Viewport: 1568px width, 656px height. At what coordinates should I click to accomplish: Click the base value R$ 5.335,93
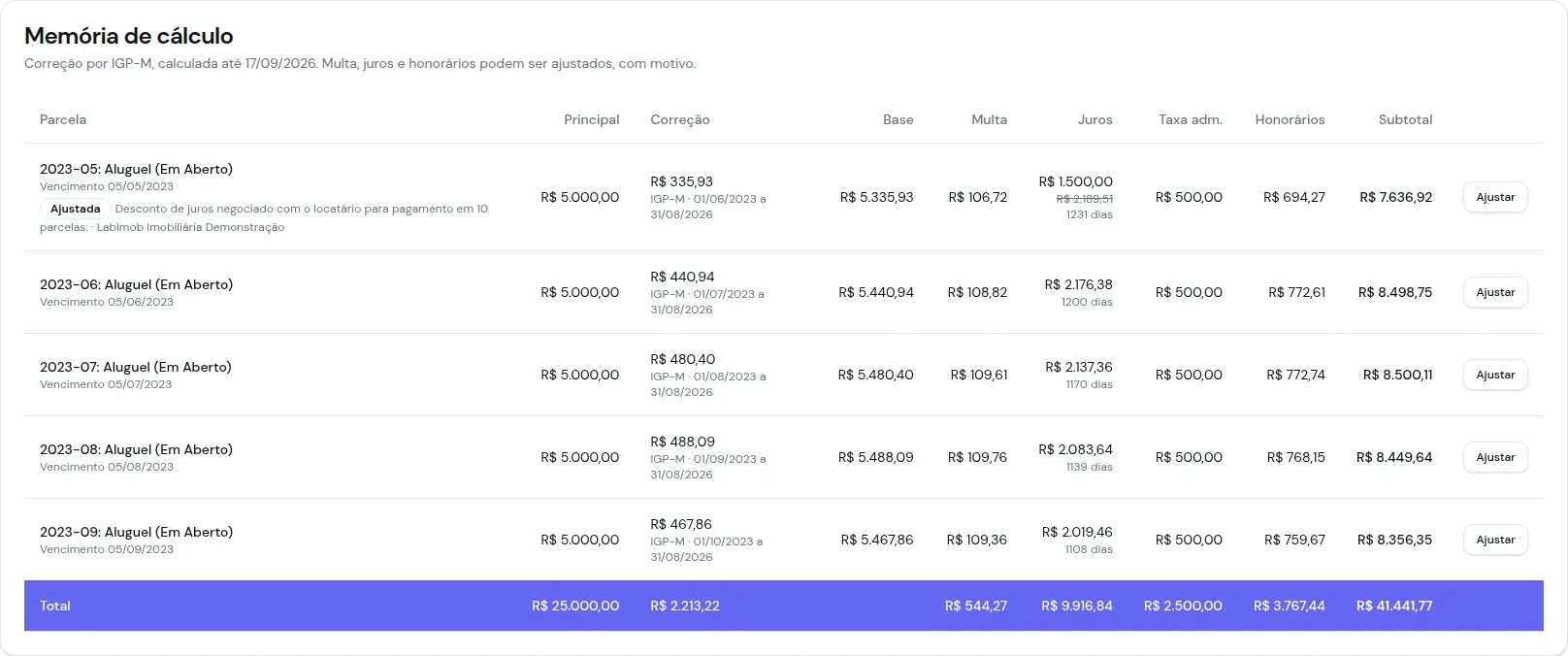pos(876,197)
